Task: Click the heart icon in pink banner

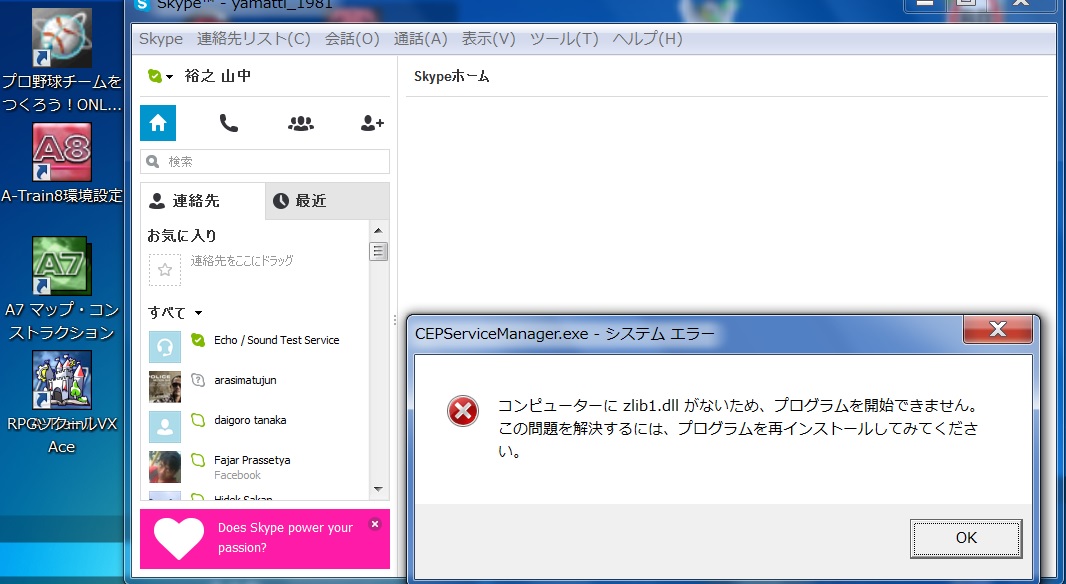Action: coord(179,538)
